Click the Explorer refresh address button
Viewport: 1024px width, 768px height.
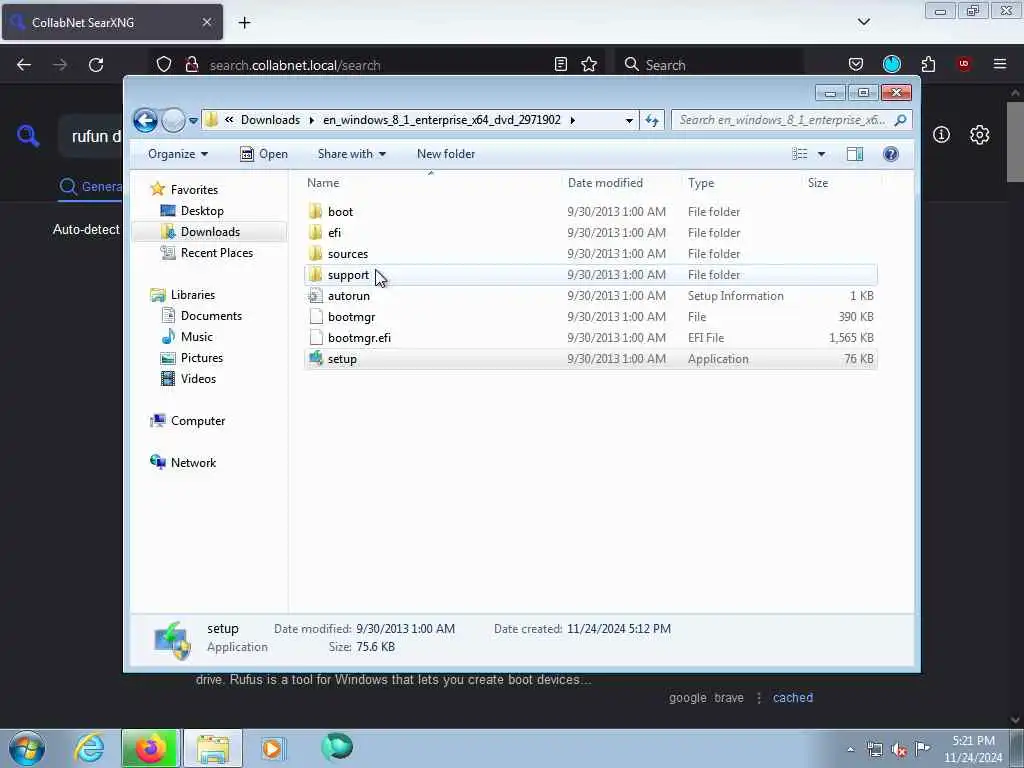point(652,120)
